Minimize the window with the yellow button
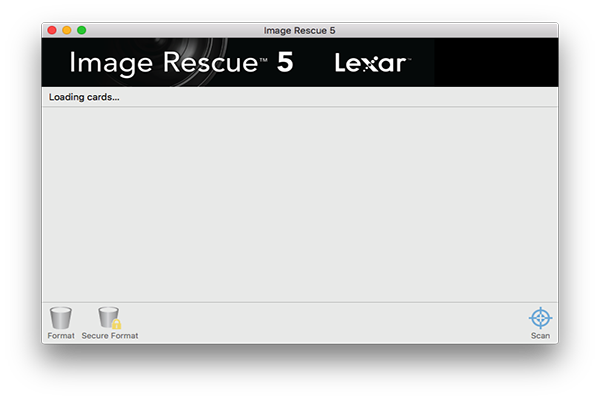 point(67,30)
